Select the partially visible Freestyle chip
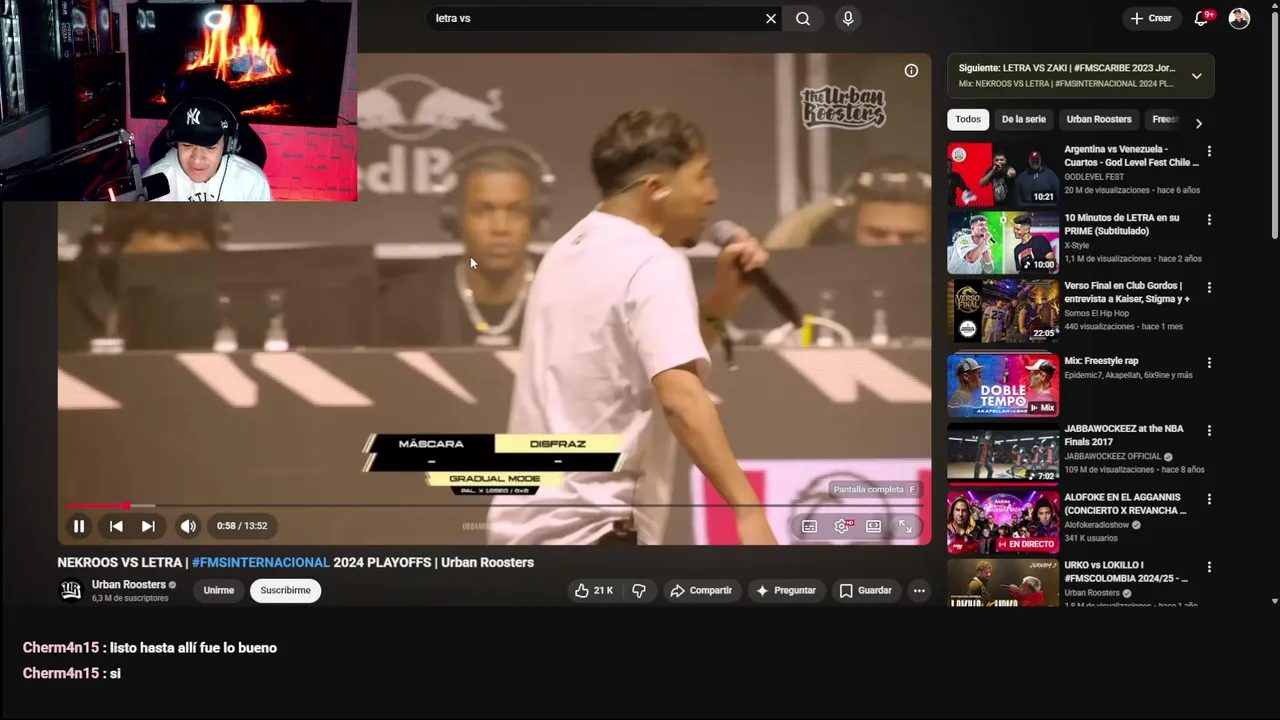Viewport: 1280px width, 720px height. pos(1164,119)
